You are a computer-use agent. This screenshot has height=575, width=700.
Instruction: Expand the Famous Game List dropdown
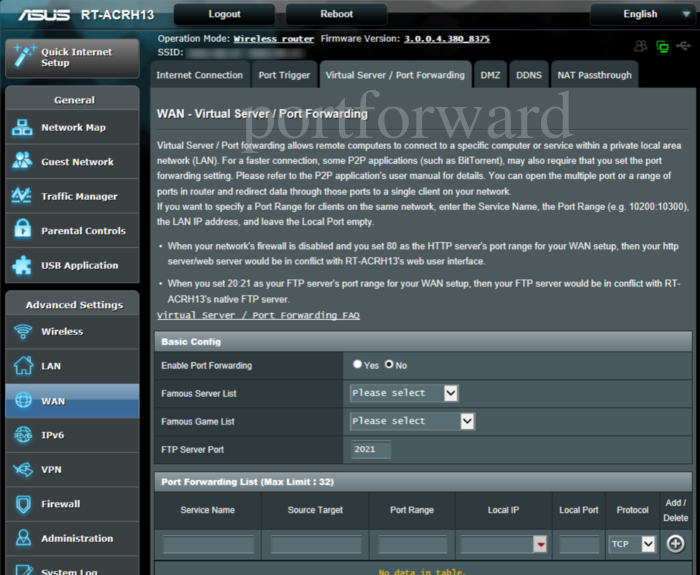412,421
